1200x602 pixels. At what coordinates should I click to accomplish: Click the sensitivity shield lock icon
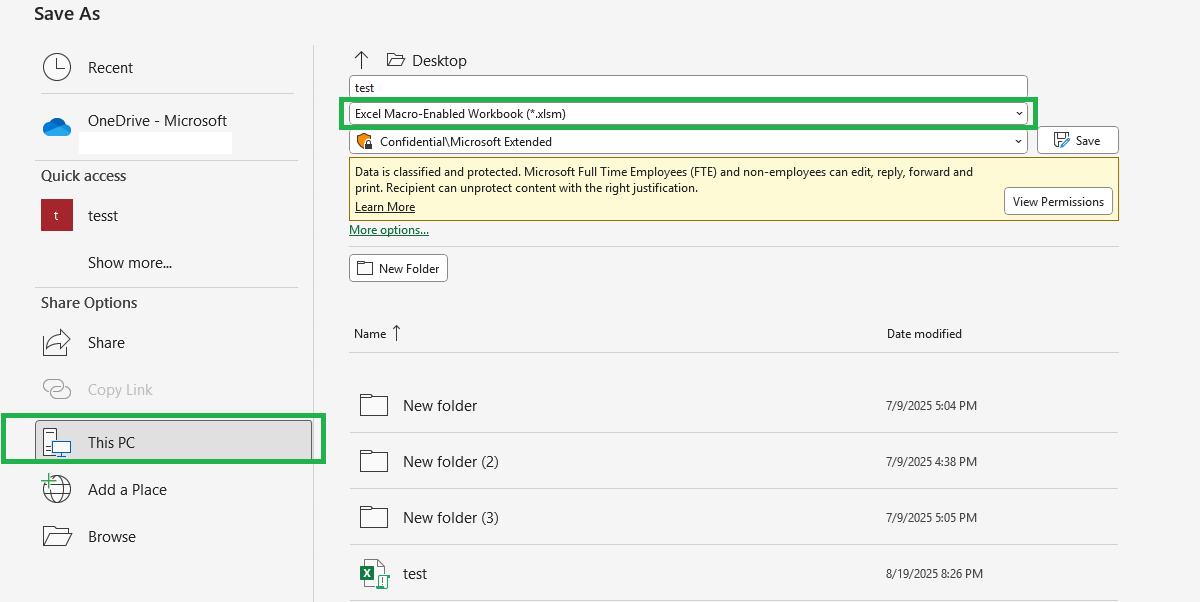tap(364, 141)
